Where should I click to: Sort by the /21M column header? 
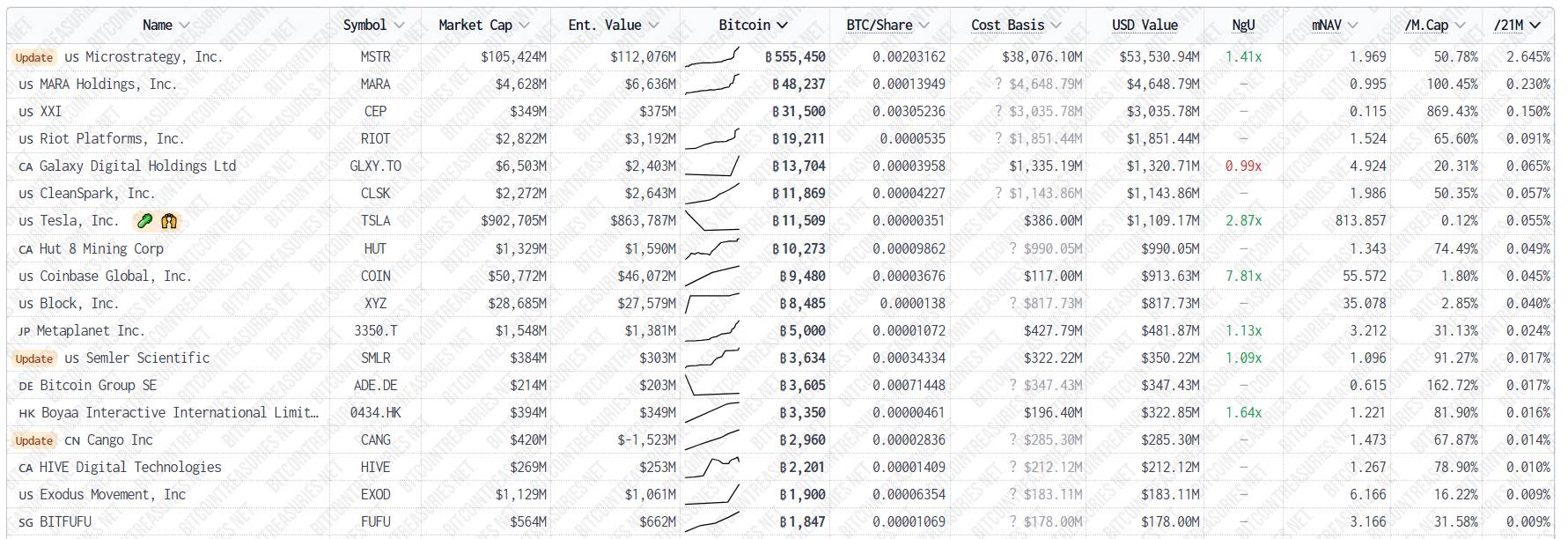[1518, 26]
